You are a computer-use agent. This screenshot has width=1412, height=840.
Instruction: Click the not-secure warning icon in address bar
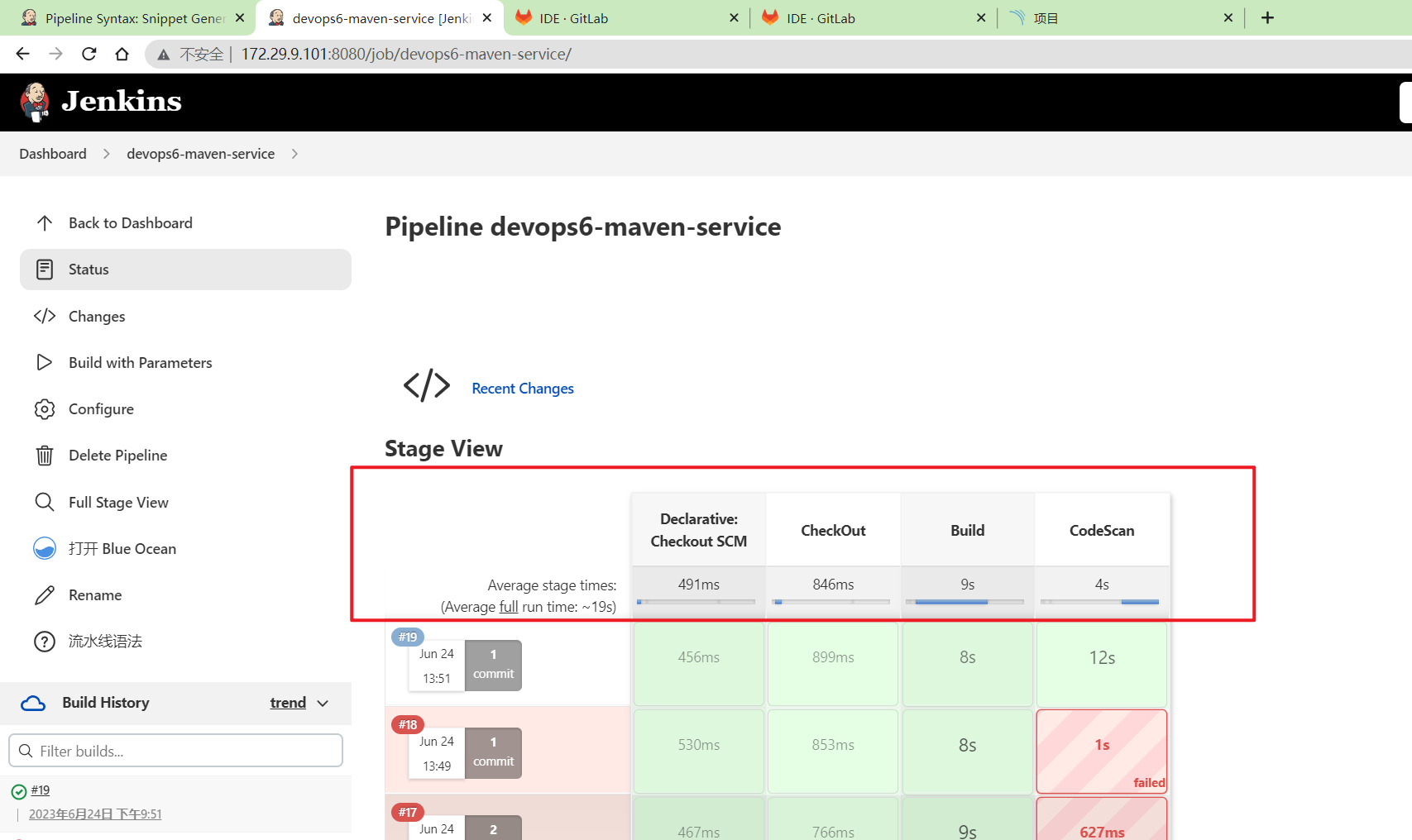click(164, 55)
